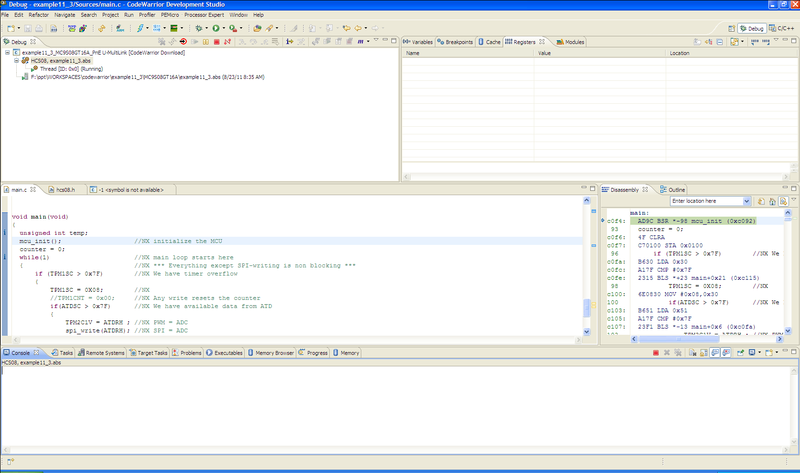Switch to the Outline tab

click(672, 189)
